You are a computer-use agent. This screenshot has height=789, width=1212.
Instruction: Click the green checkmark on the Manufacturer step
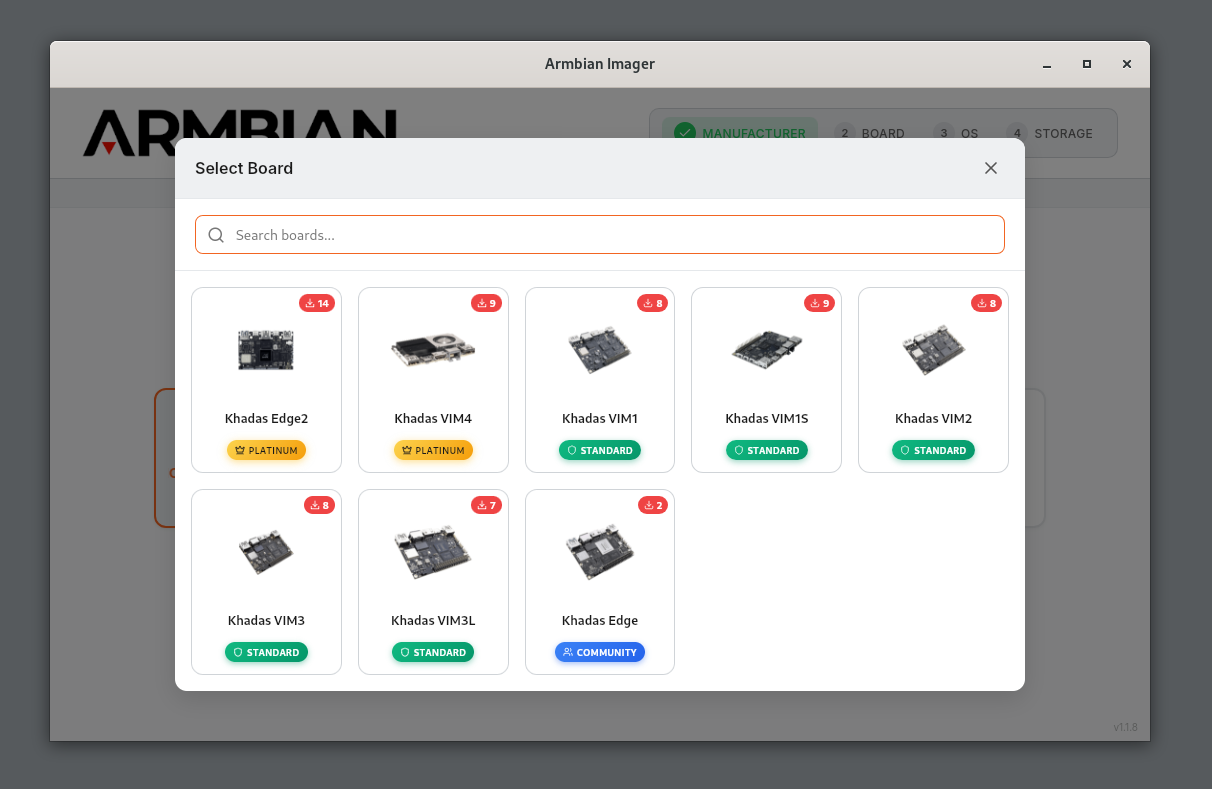tap(685, 131)
